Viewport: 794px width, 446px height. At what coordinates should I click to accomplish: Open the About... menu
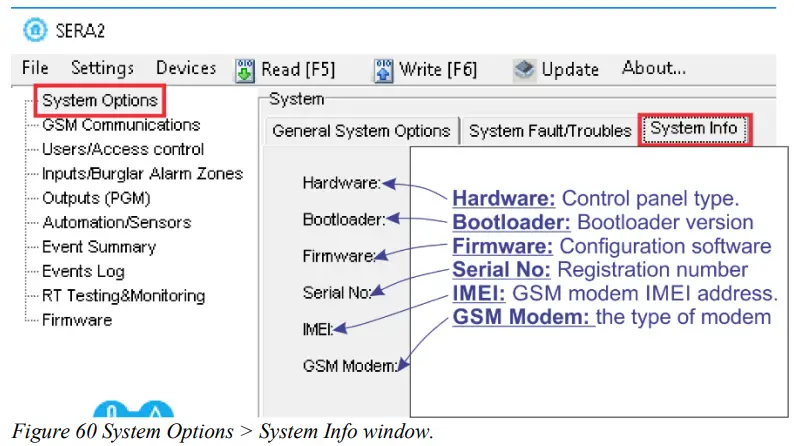tap(654, 67)
